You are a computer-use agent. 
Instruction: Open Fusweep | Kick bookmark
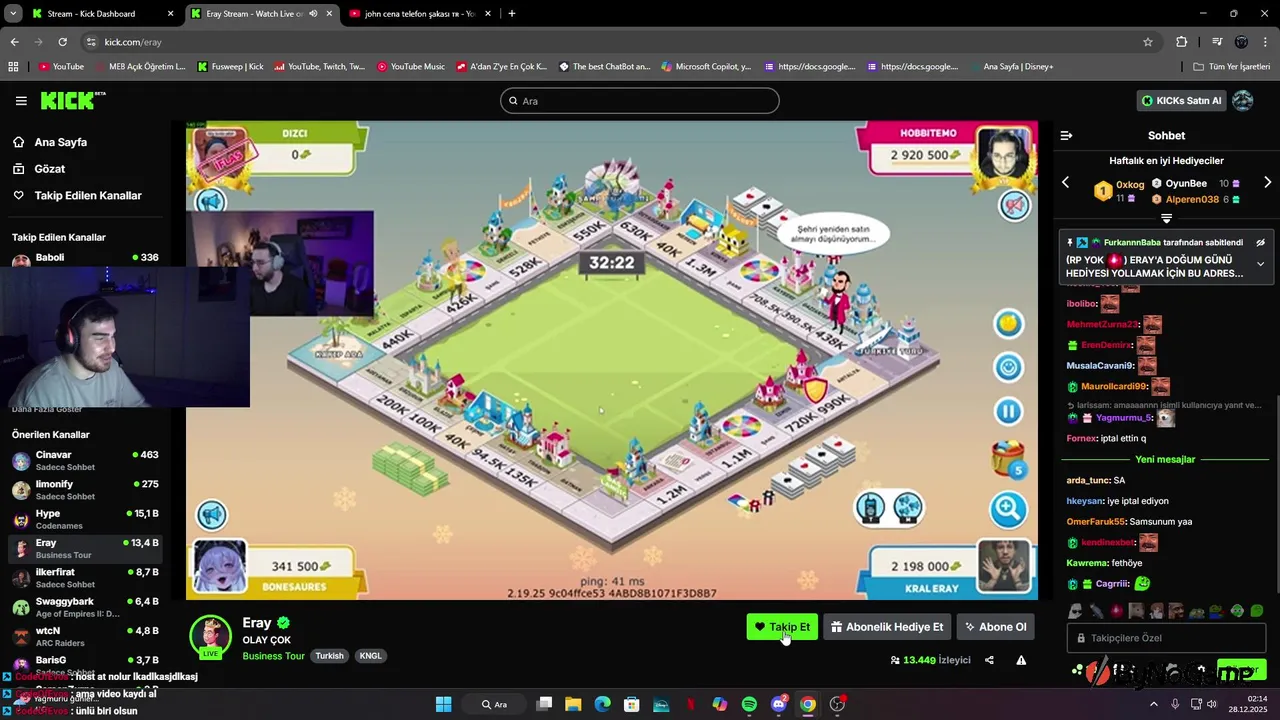(x=230, y=67)
